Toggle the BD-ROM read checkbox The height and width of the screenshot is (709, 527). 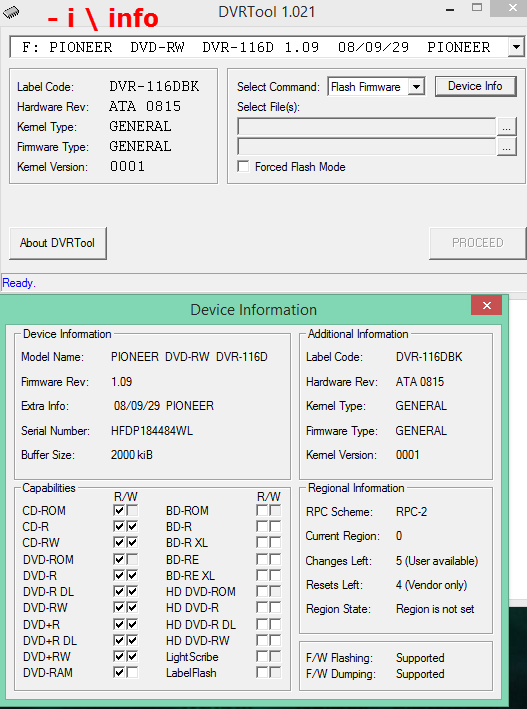pos(261,510)
